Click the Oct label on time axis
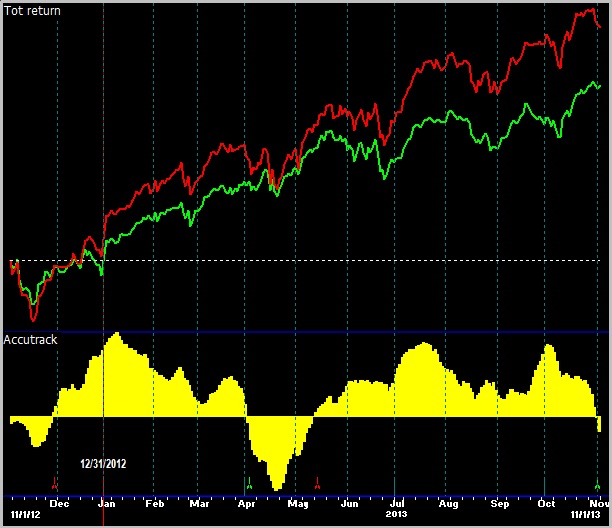612x528 pixels. coord(546,504)
